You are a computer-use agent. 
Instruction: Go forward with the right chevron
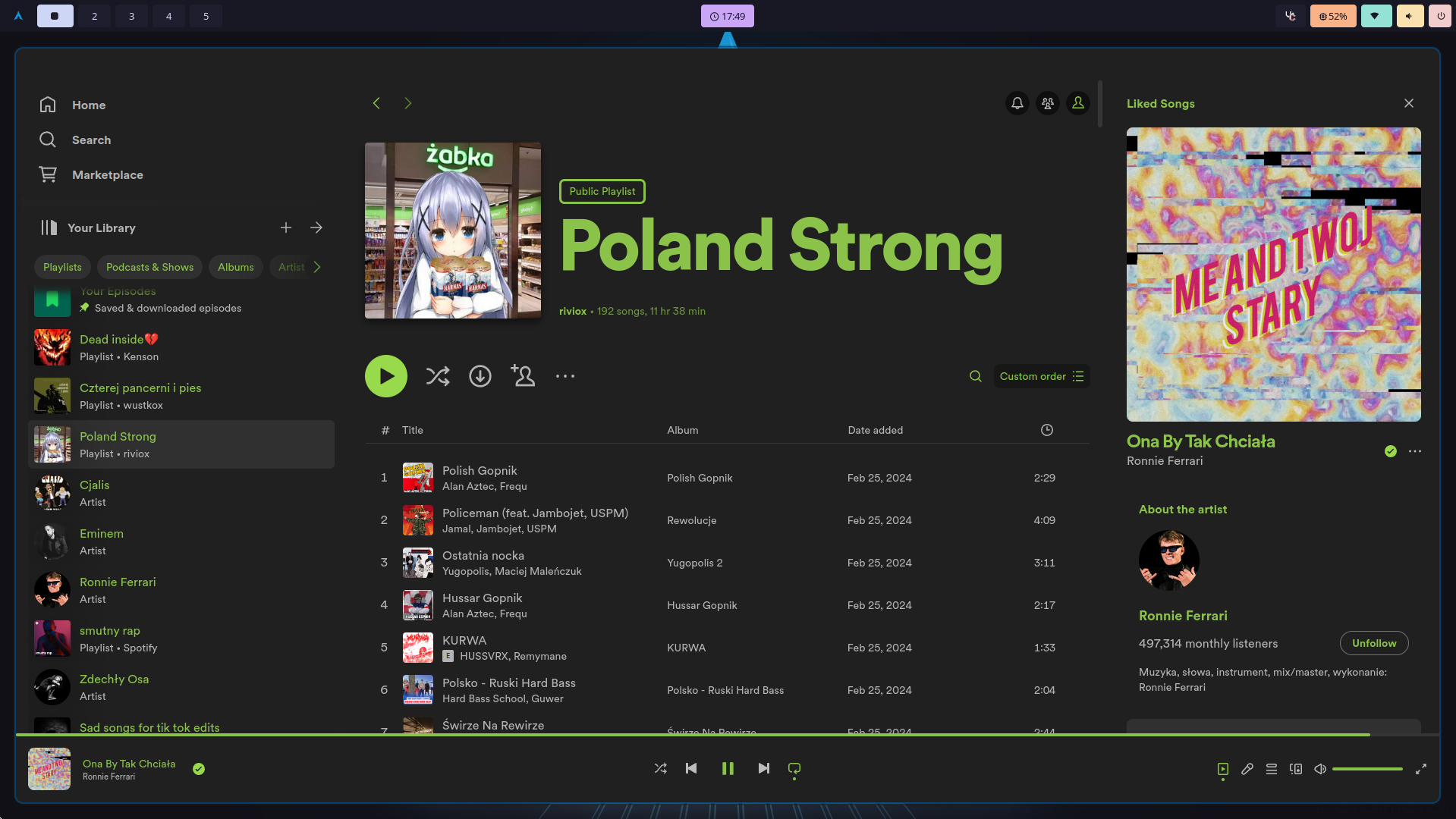[407, 103]
